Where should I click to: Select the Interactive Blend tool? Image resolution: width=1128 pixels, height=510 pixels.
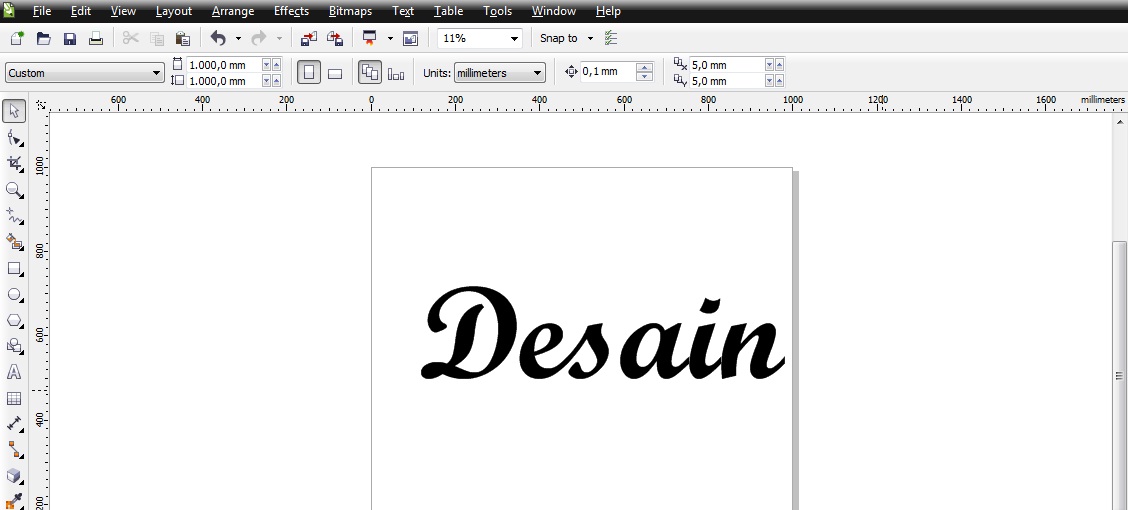pos(14,476)
